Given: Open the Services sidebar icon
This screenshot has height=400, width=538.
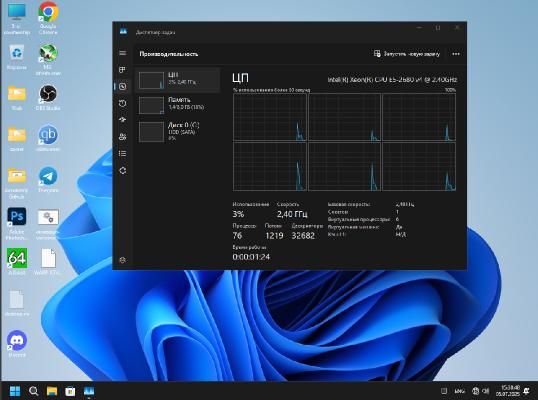Looking at the screenshot, I should click(122, 170).
